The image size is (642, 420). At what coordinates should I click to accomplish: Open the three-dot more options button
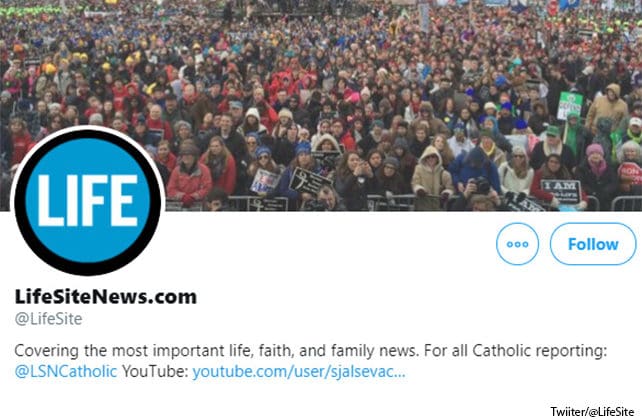pos(517,244)
